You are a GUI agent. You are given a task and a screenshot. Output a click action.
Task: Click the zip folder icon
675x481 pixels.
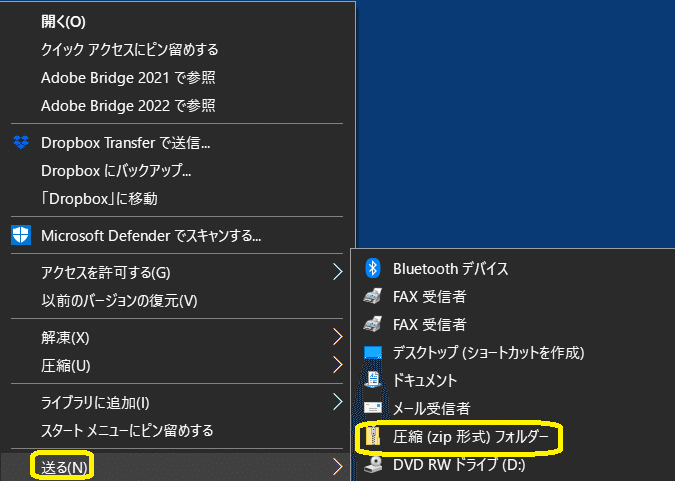coord(373,436)
